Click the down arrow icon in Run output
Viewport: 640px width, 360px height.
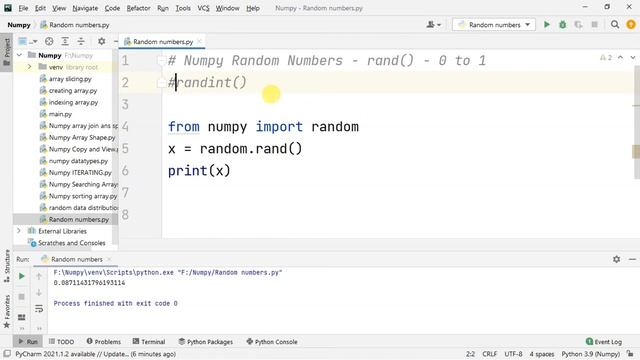tap(39, 293)
